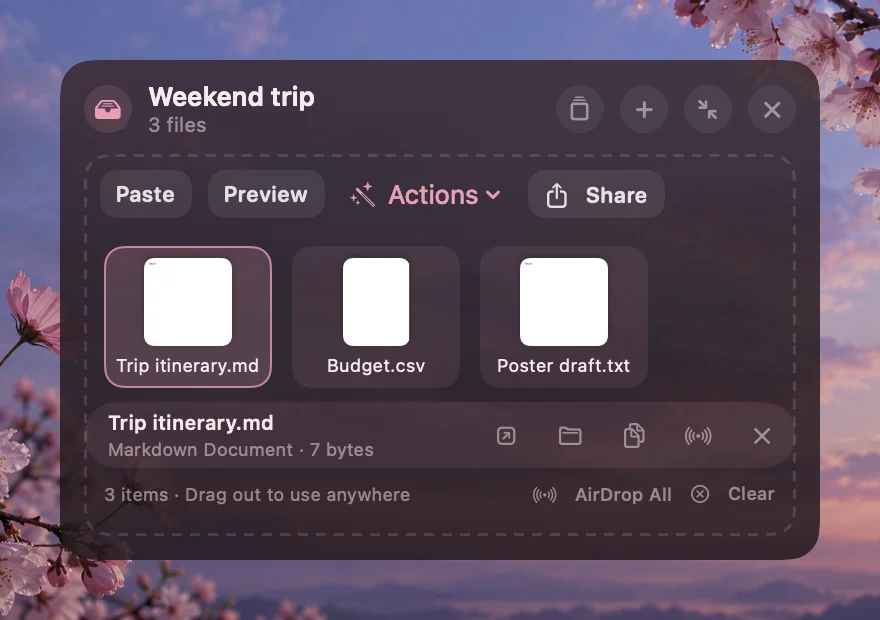880x620 pixels.
Task: Reveal Trip itinerary.md in folder
Action: click(570, 435)
